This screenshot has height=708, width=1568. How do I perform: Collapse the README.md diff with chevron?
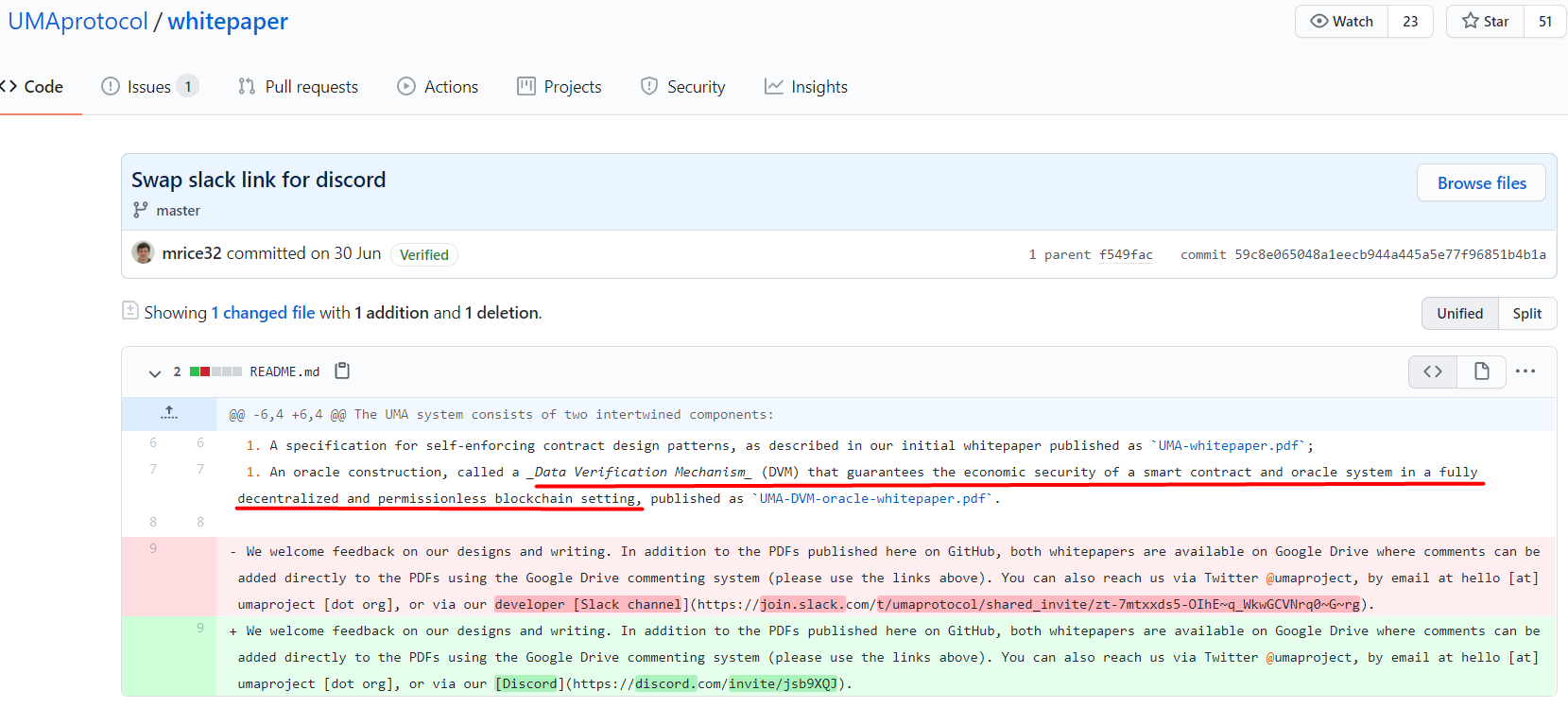(x=155, y=372)
